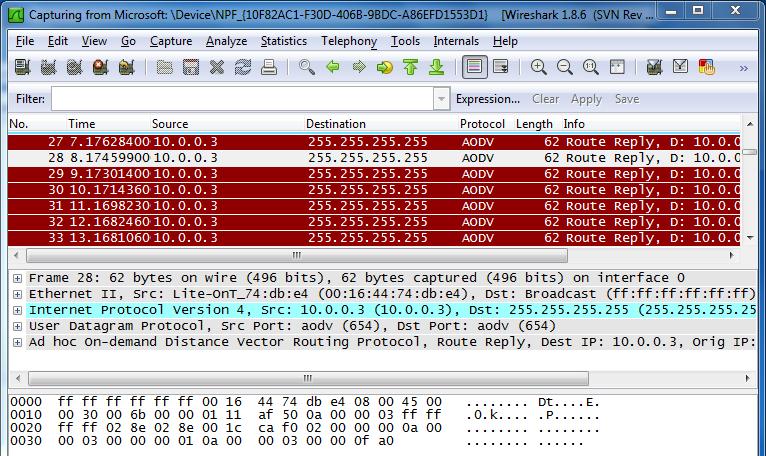766x456 pixels.
Task: Click the Apply filter button
Action: click(586, 99)
